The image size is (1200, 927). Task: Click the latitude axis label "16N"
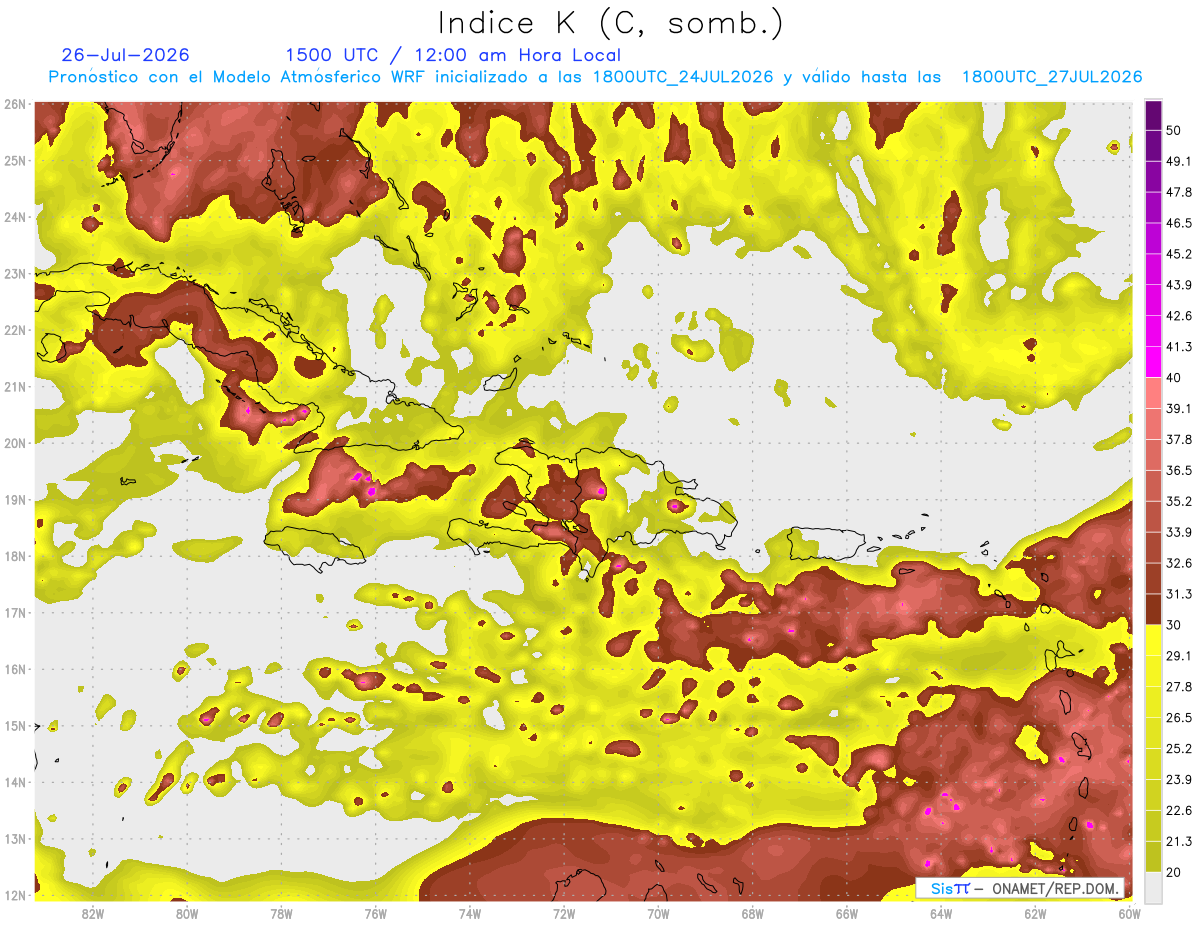click(x=15, y=669)
